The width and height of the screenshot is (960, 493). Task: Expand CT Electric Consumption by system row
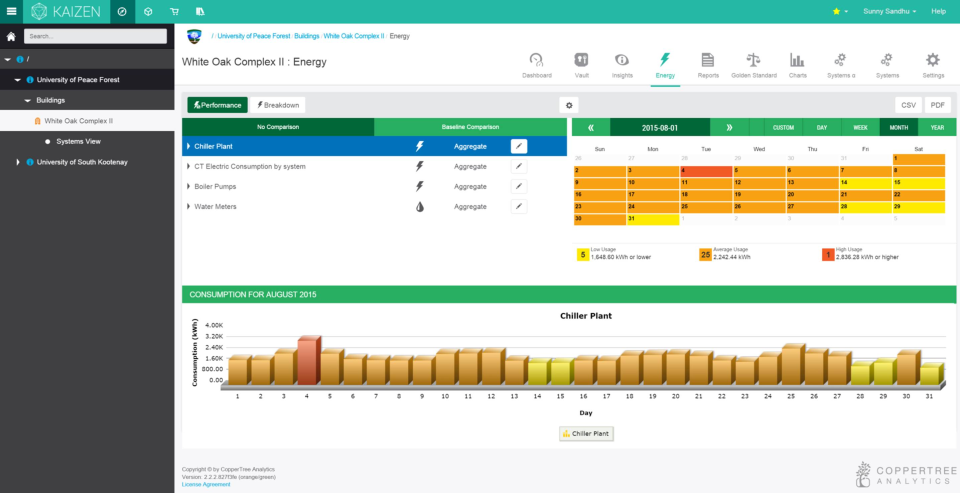189,167
